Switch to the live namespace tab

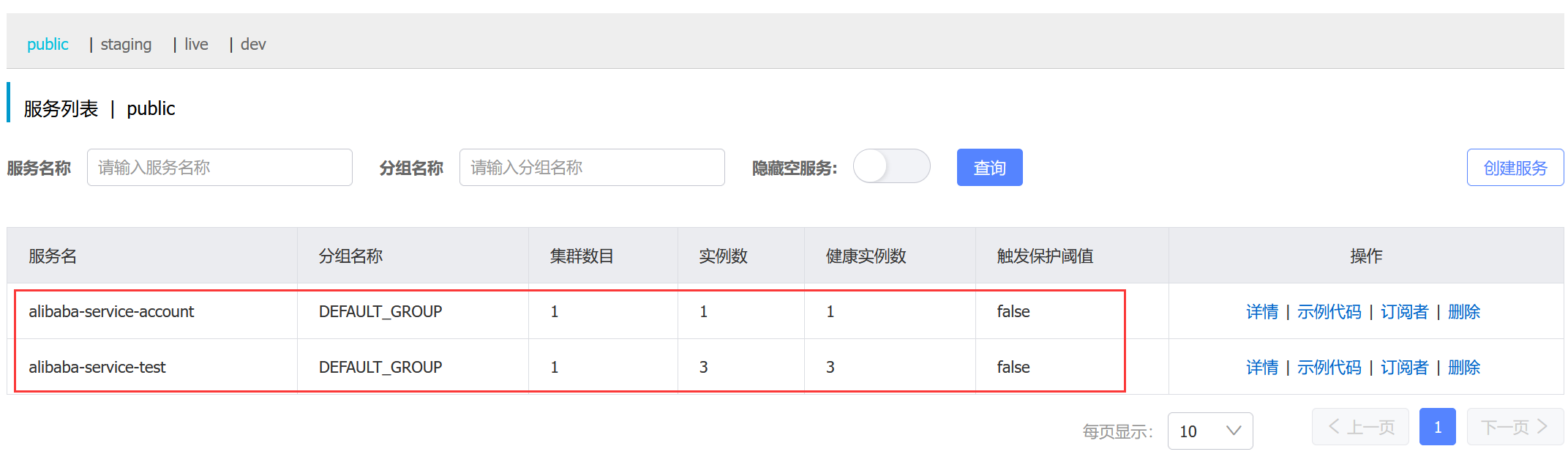tap(196, 45)
